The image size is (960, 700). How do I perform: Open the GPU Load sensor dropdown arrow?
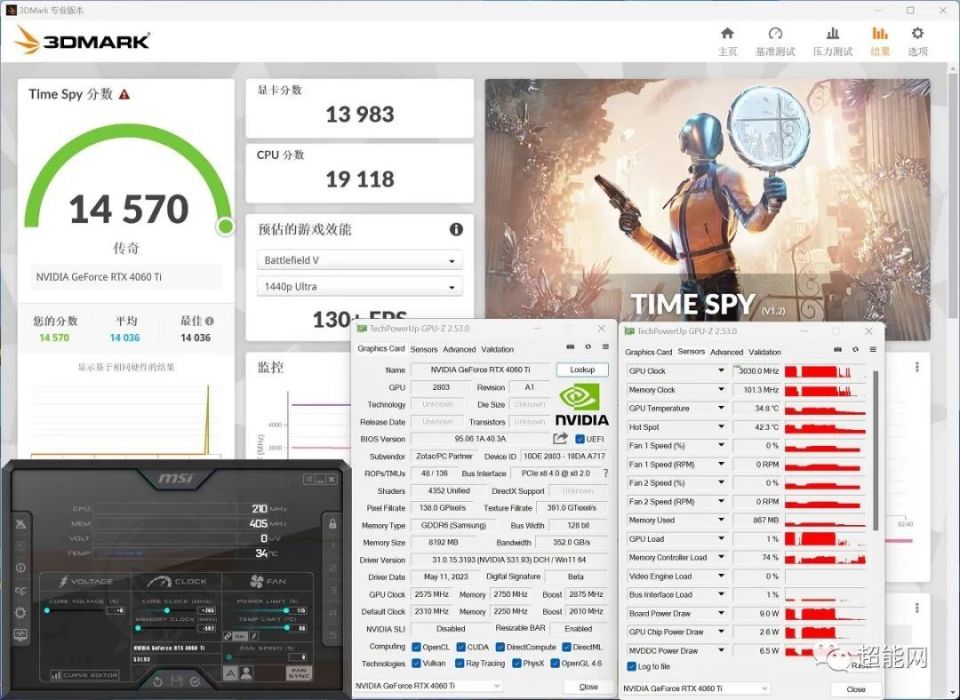point(721,539)
